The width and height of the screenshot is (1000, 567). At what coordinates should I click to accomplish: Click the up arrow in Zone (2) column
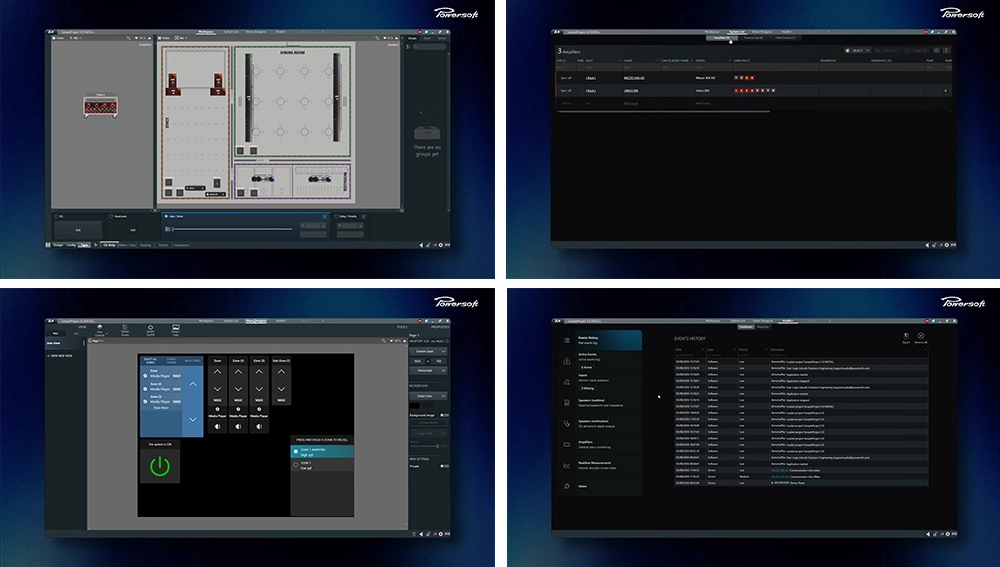238,371
